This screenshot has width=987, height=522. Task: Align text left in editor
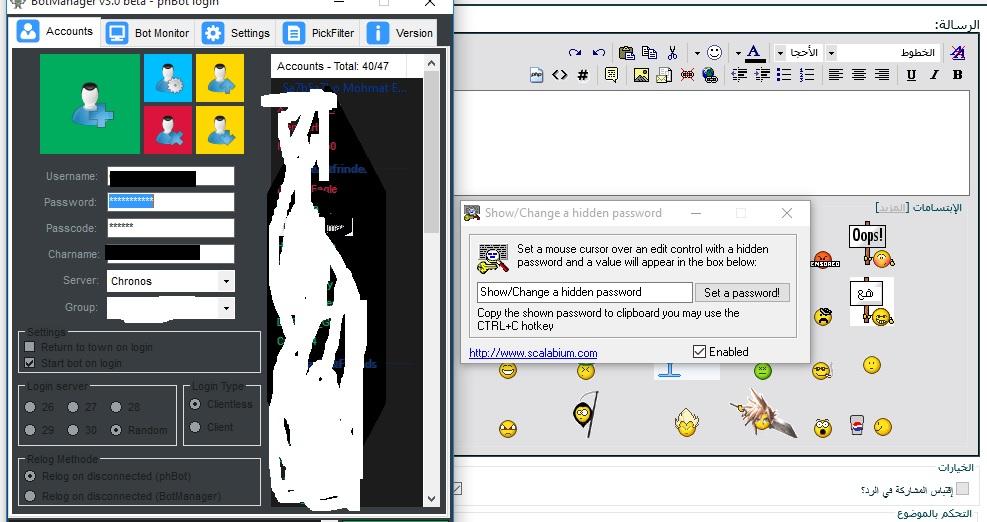point(835,75)
